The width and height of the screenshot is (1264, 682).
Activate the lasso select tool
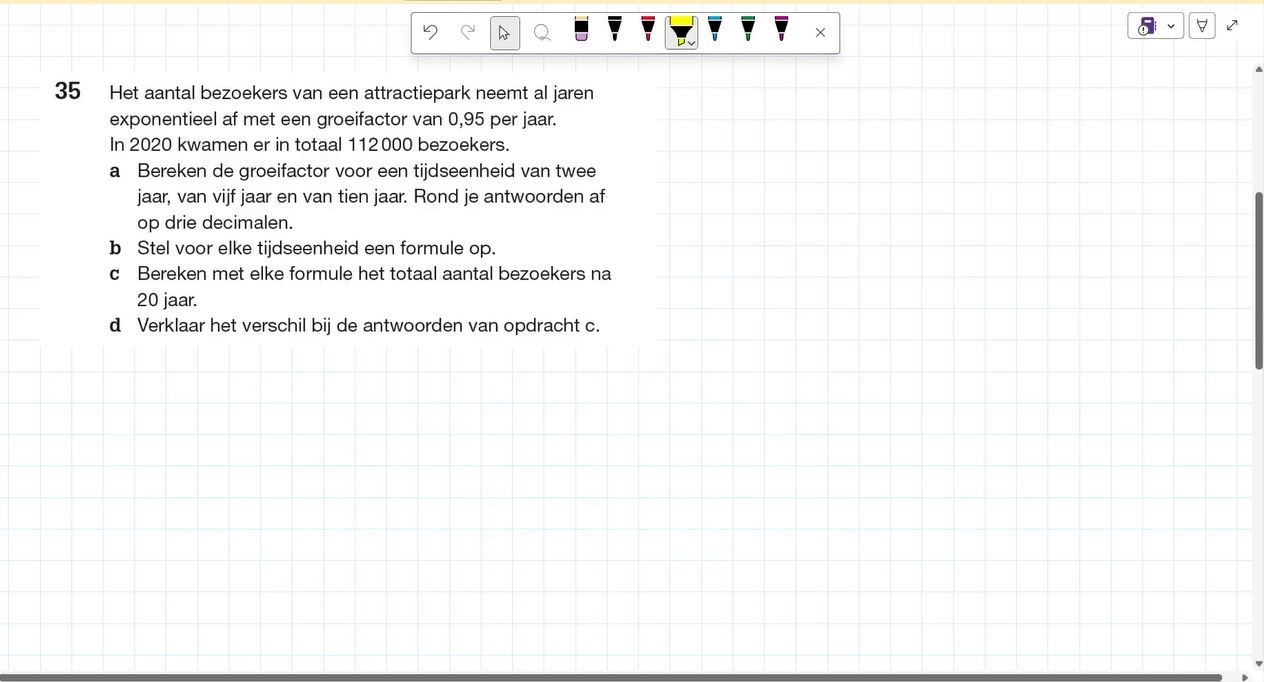coord(542,32)
